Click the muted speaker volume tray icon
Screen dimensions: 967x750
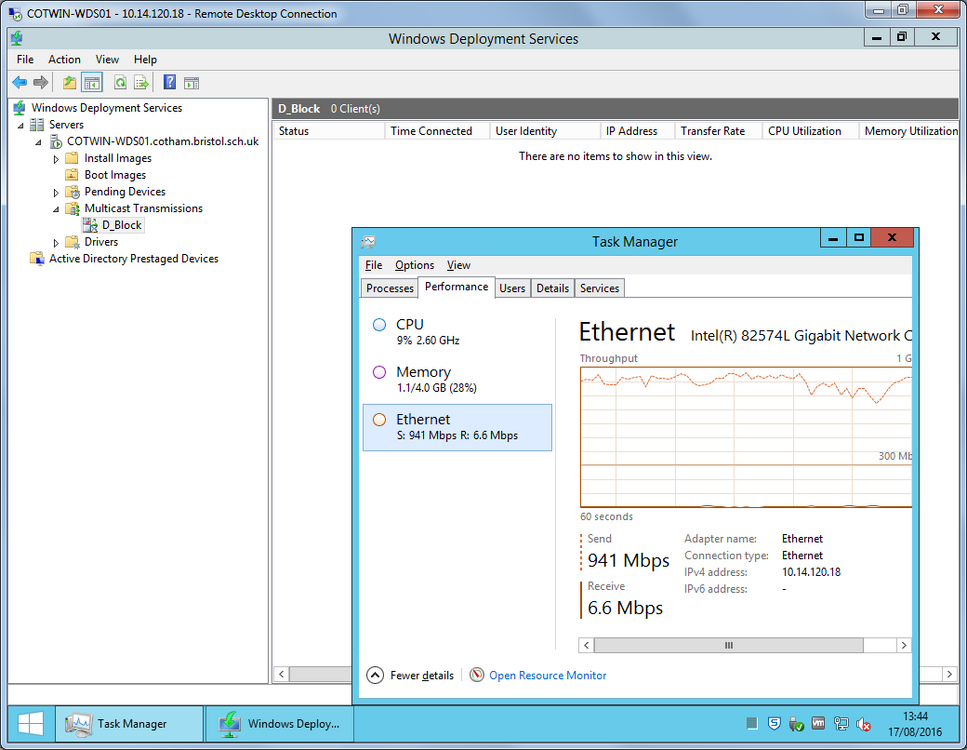pos(863,724)
